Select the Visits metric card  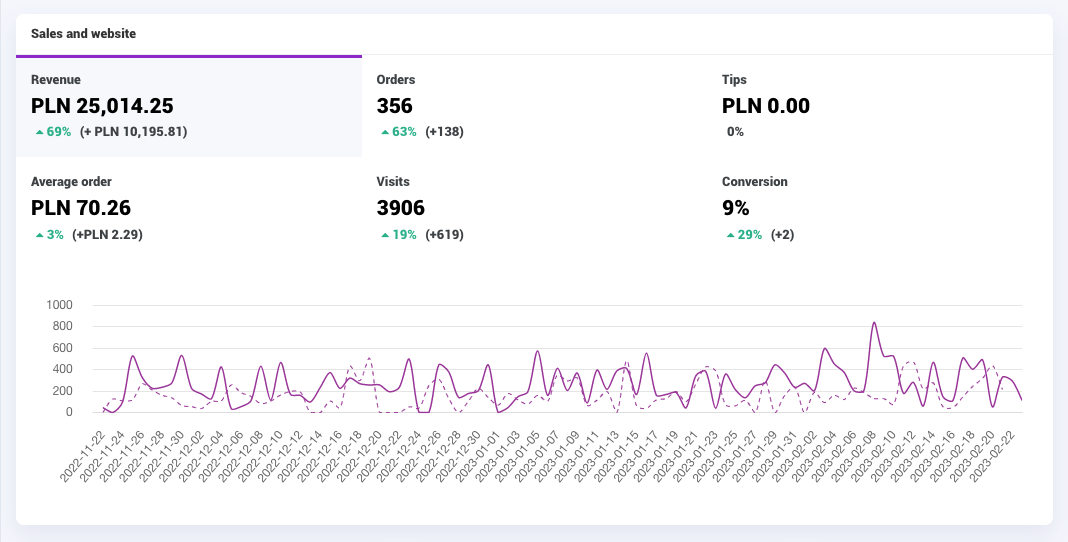(535, 208)
